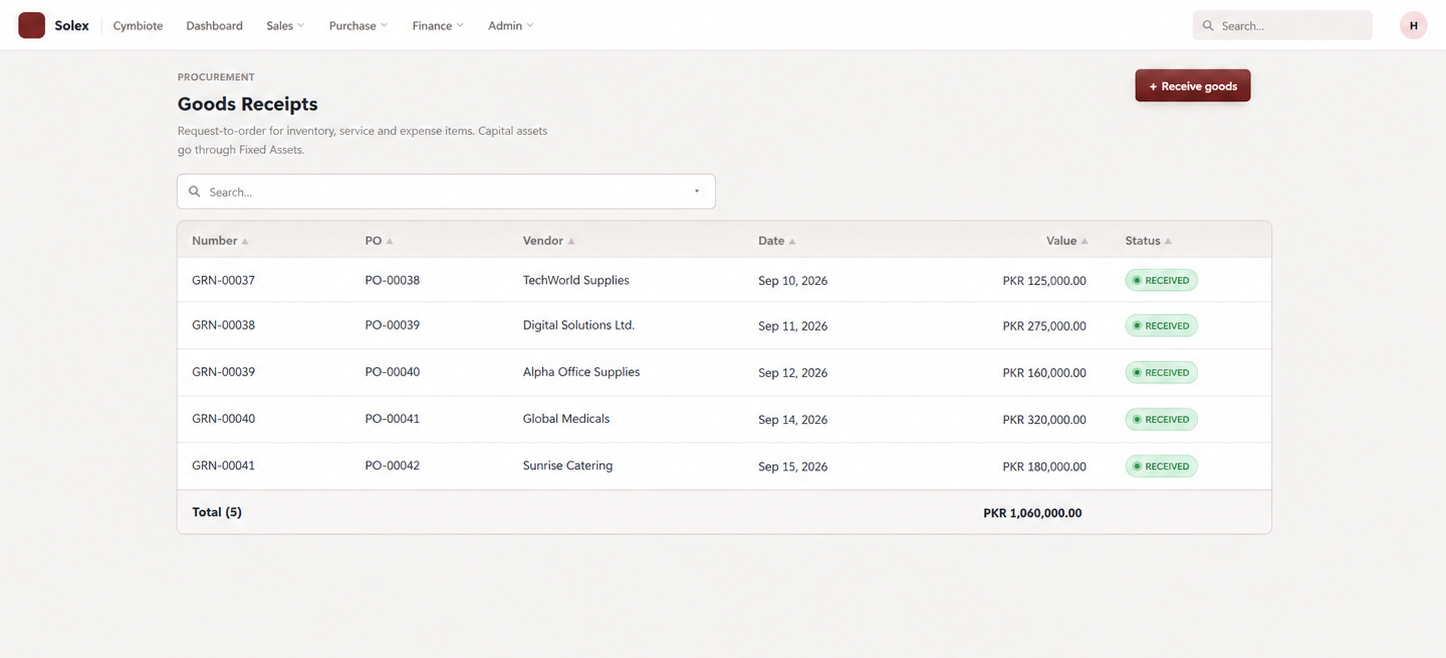Open receipt GRN-00040
Viewport: 1446px width, 658px height.
tap(223, 419)
